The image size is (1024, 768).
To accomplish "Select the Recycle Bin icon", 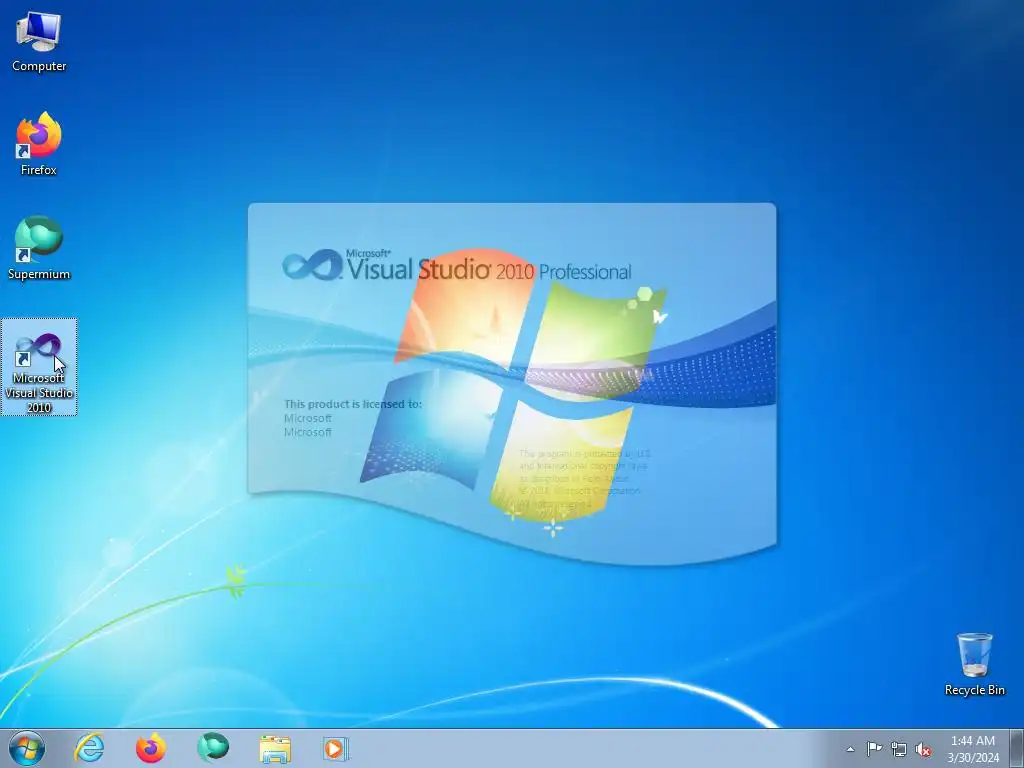I will [974, 664].
